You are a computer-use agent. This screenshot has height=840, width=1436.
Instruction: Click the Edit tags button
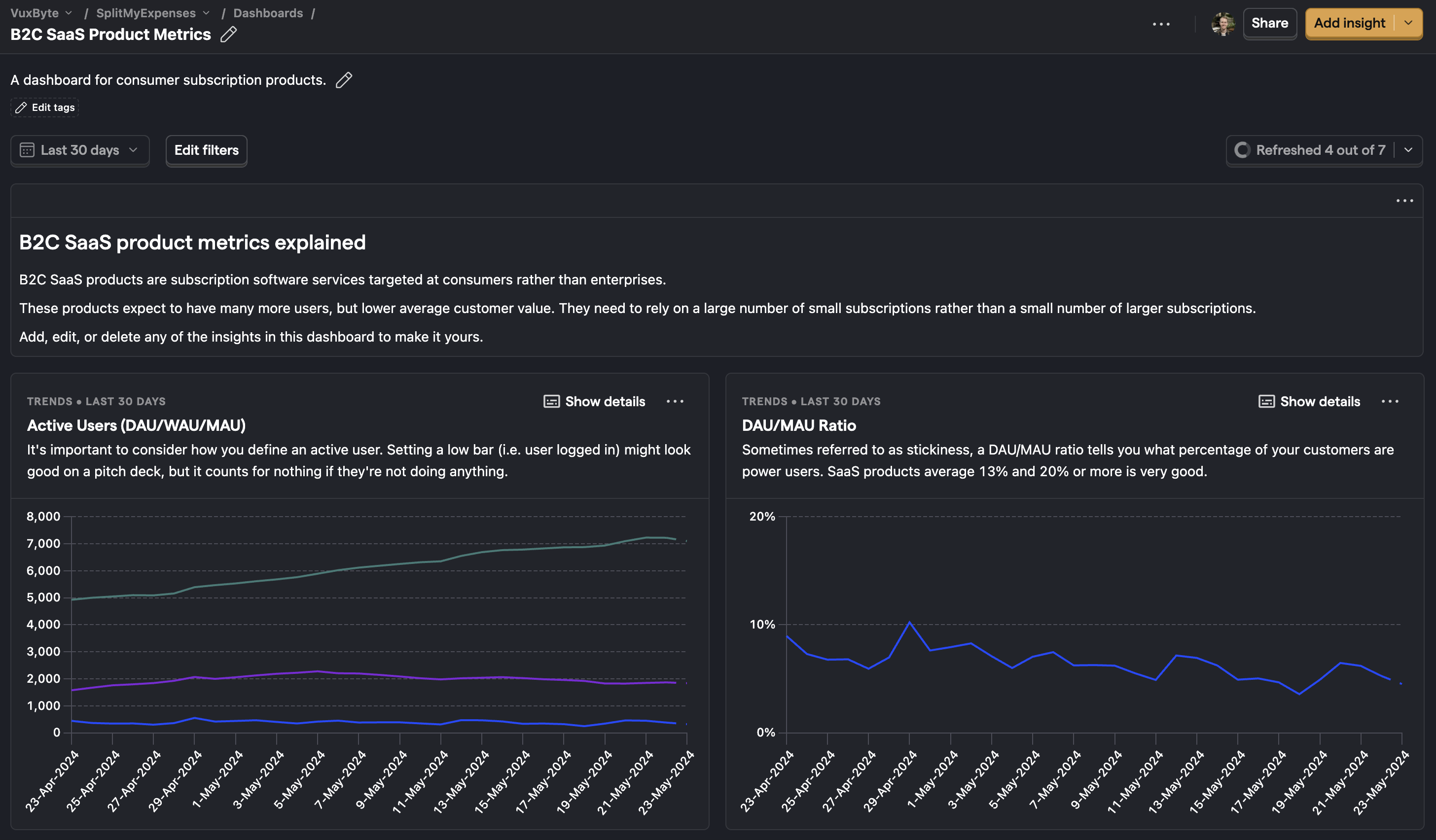45,107
